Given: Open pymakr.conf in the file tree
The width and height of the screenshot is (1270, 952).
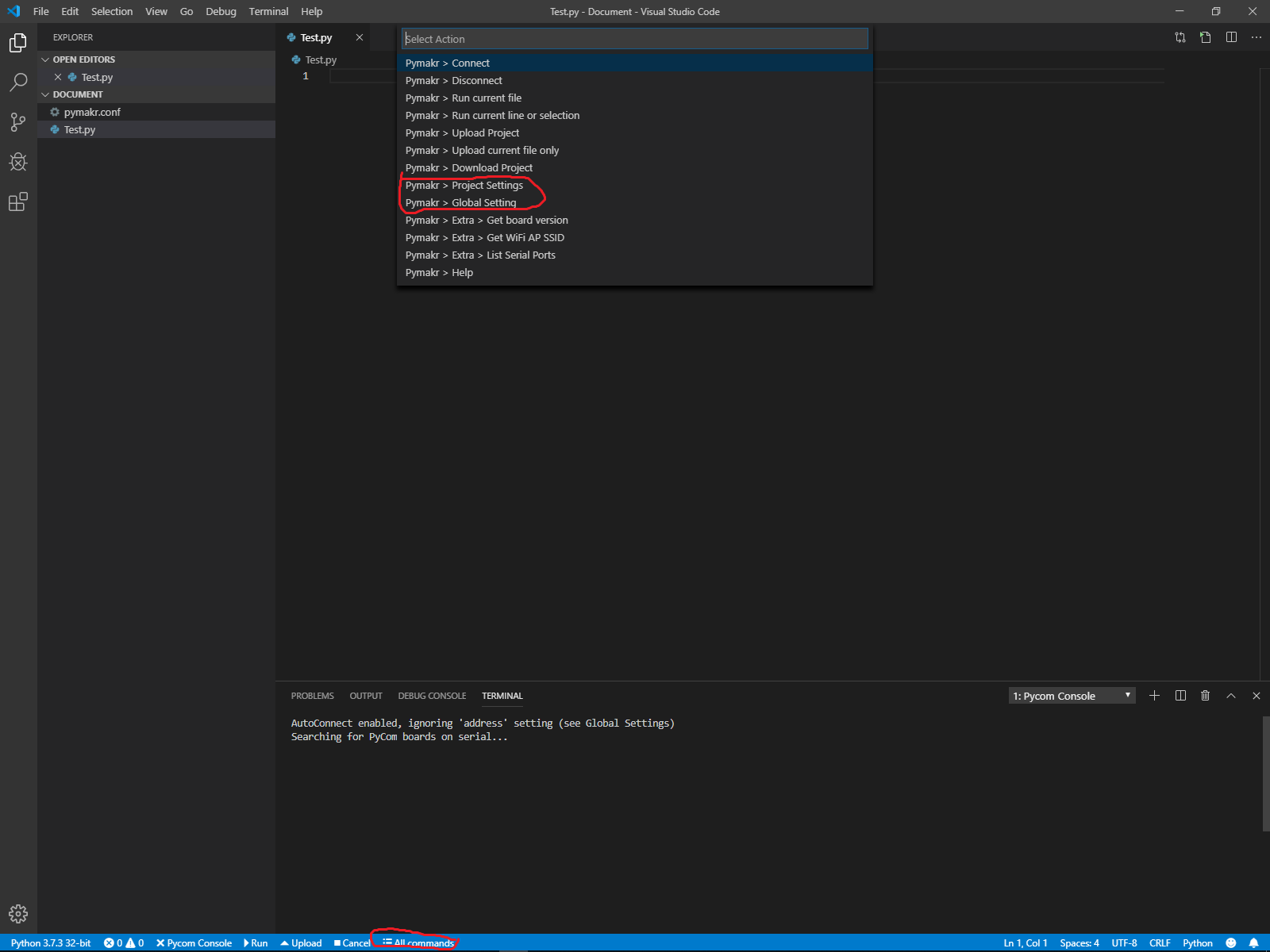Looking at the screenshot, I should point(92,112).
